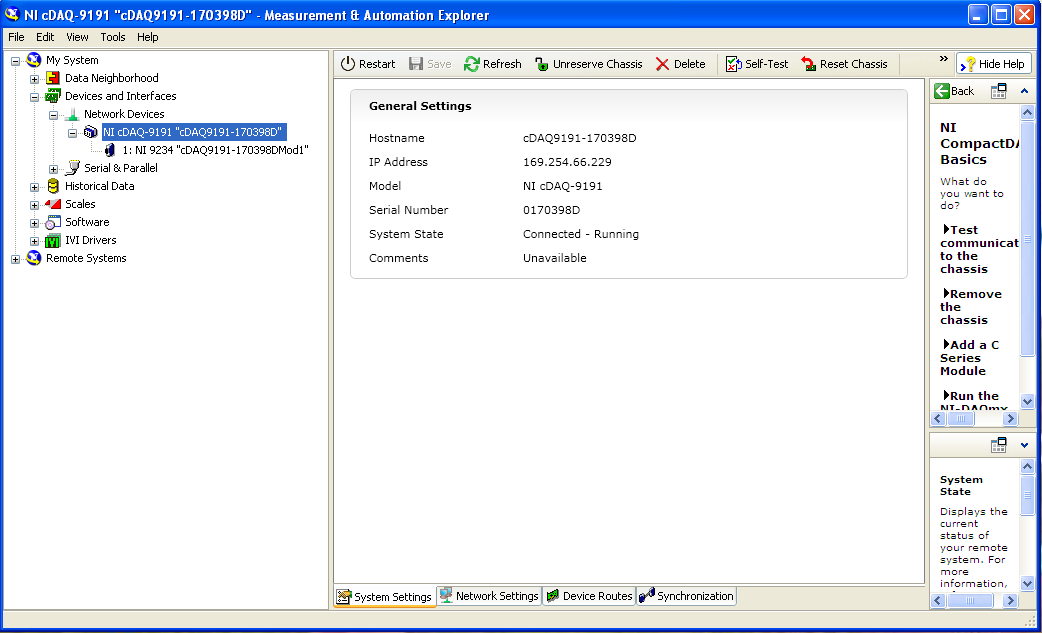Expand the IVI Drivers node
The width and height of the screenshot is (1042, 633).
pyautogui.click(x=35, y=241)
